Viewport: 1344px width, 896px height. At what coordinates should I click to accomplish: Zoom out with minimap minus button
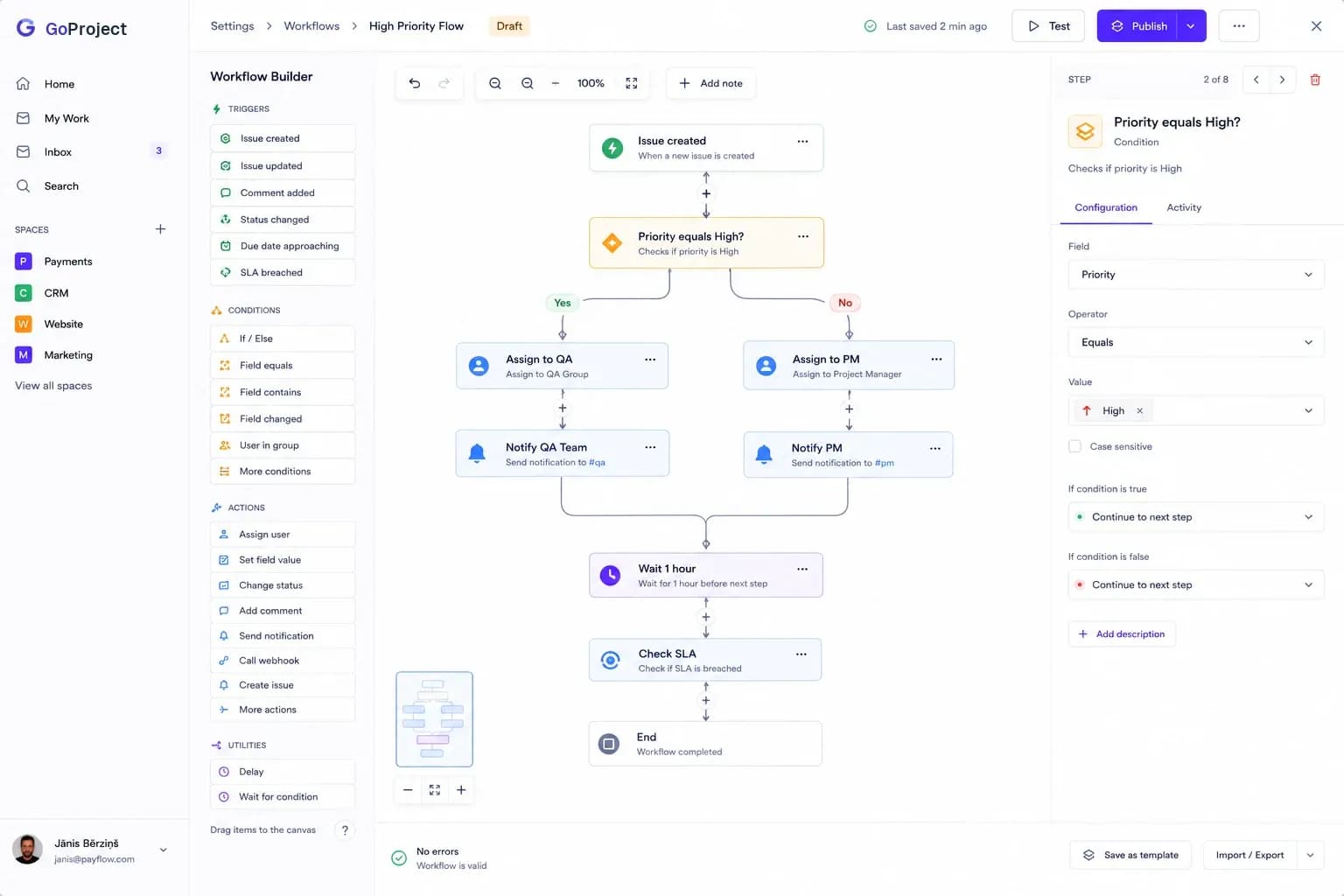[408, 790]
